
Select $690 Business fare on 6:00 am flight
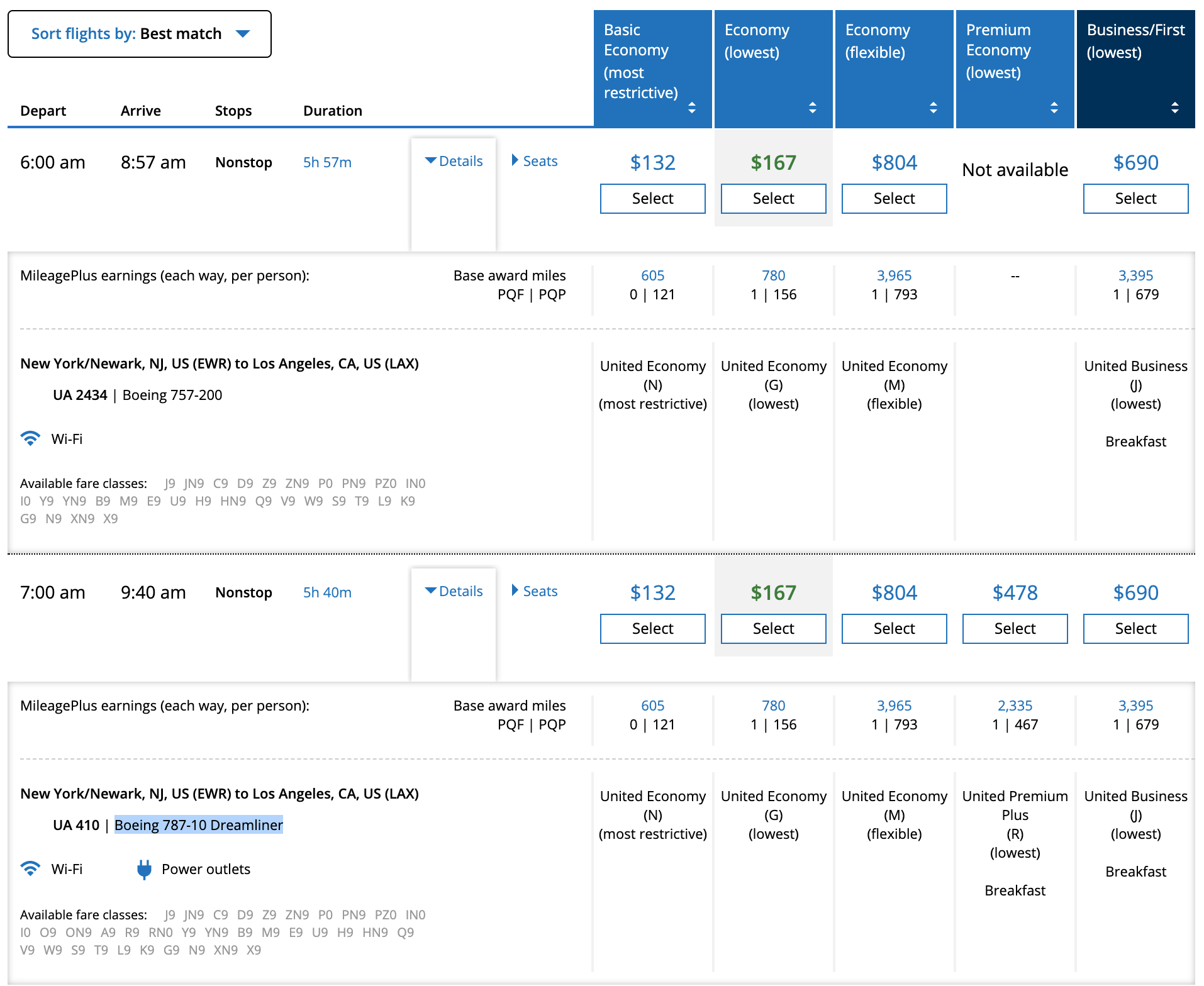coord(1136,199)
